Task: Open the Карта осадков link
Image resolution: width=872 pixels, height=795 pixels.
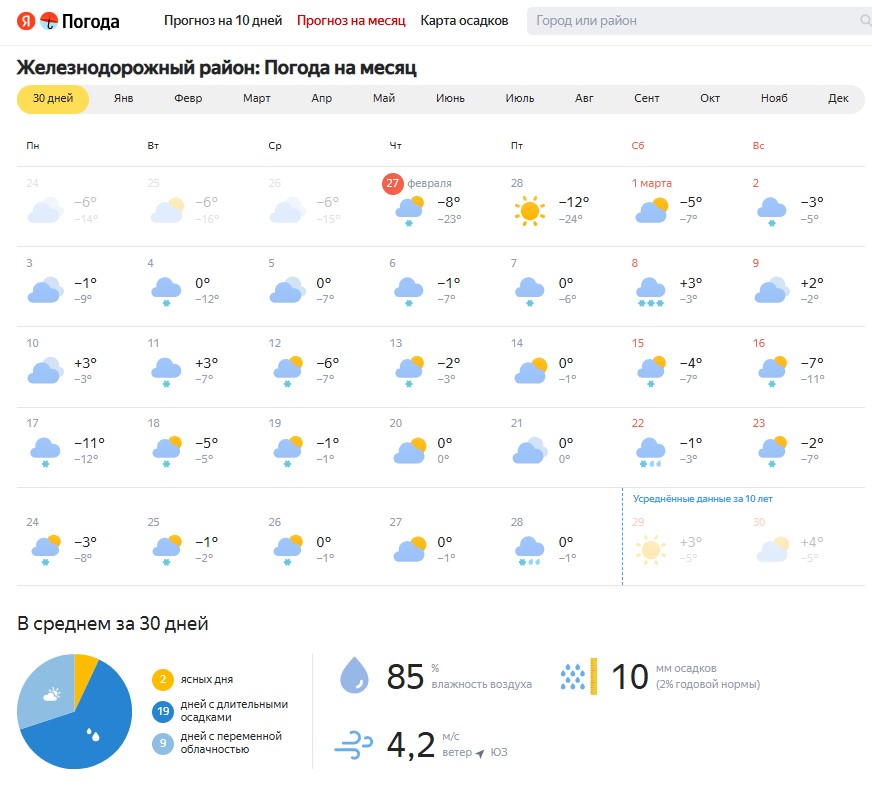Action: coord(464,21)
